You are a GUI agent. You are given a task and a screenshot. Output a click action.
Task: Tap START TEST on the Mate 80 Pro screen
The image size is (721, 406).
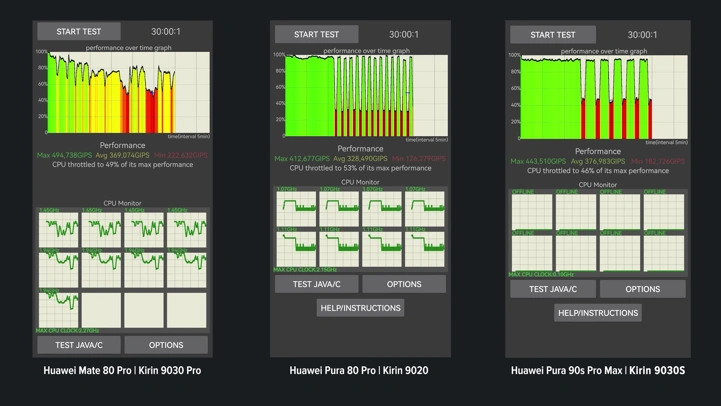(79, 31)
